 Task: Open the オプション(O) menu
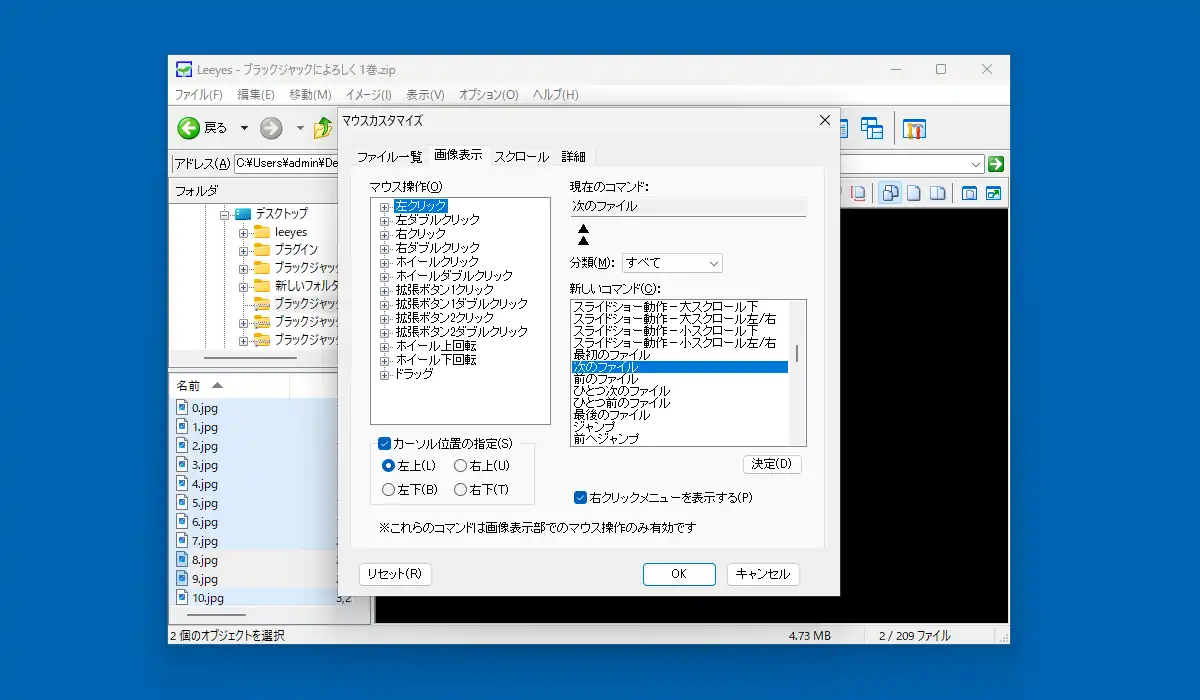click(x=488, y=94)
